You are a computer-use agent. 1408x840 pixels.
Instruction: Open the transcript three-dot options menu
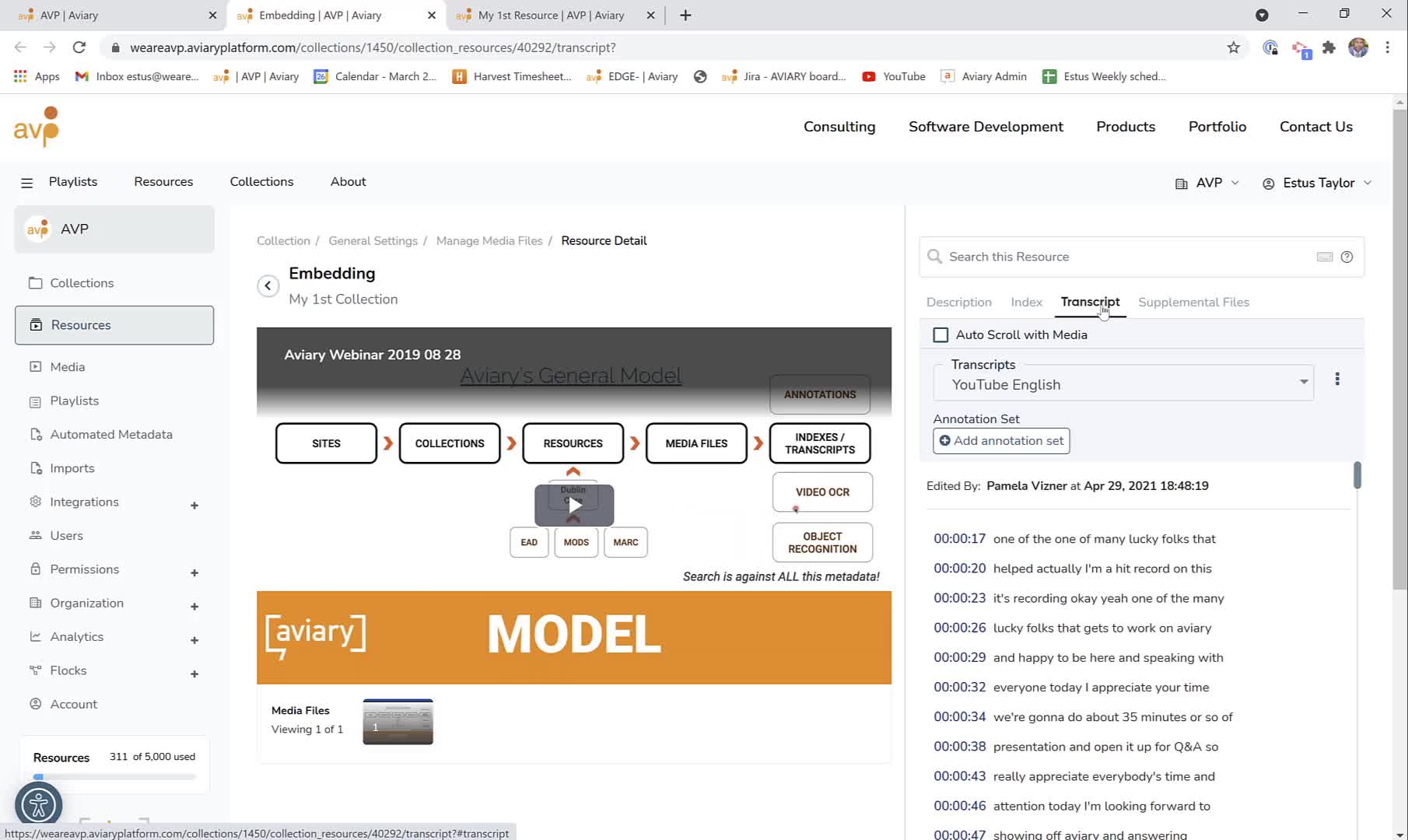(x=1337, y=379)
